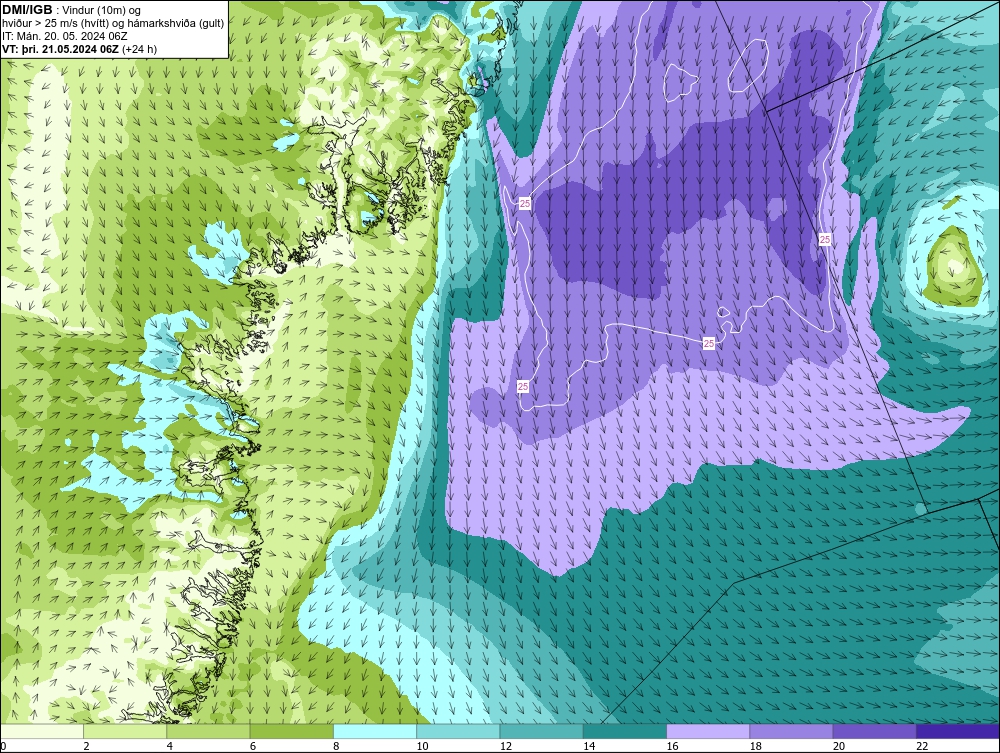
Task: Select the 6–8 m/s dark green legend swatch
Action: (291, 731)
